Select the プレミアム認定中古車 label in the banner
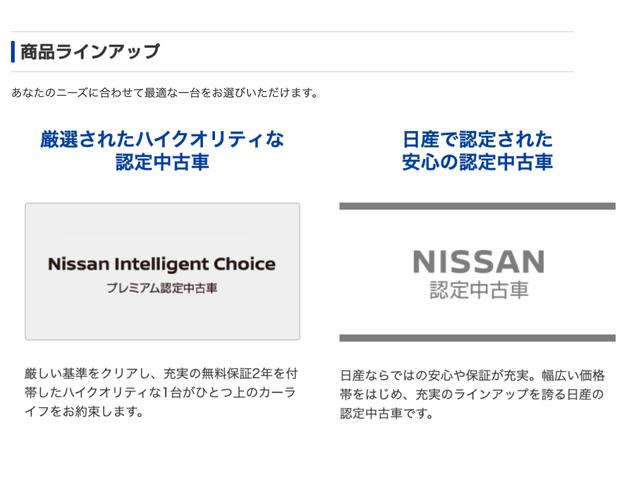 click(x=162, y=288)
